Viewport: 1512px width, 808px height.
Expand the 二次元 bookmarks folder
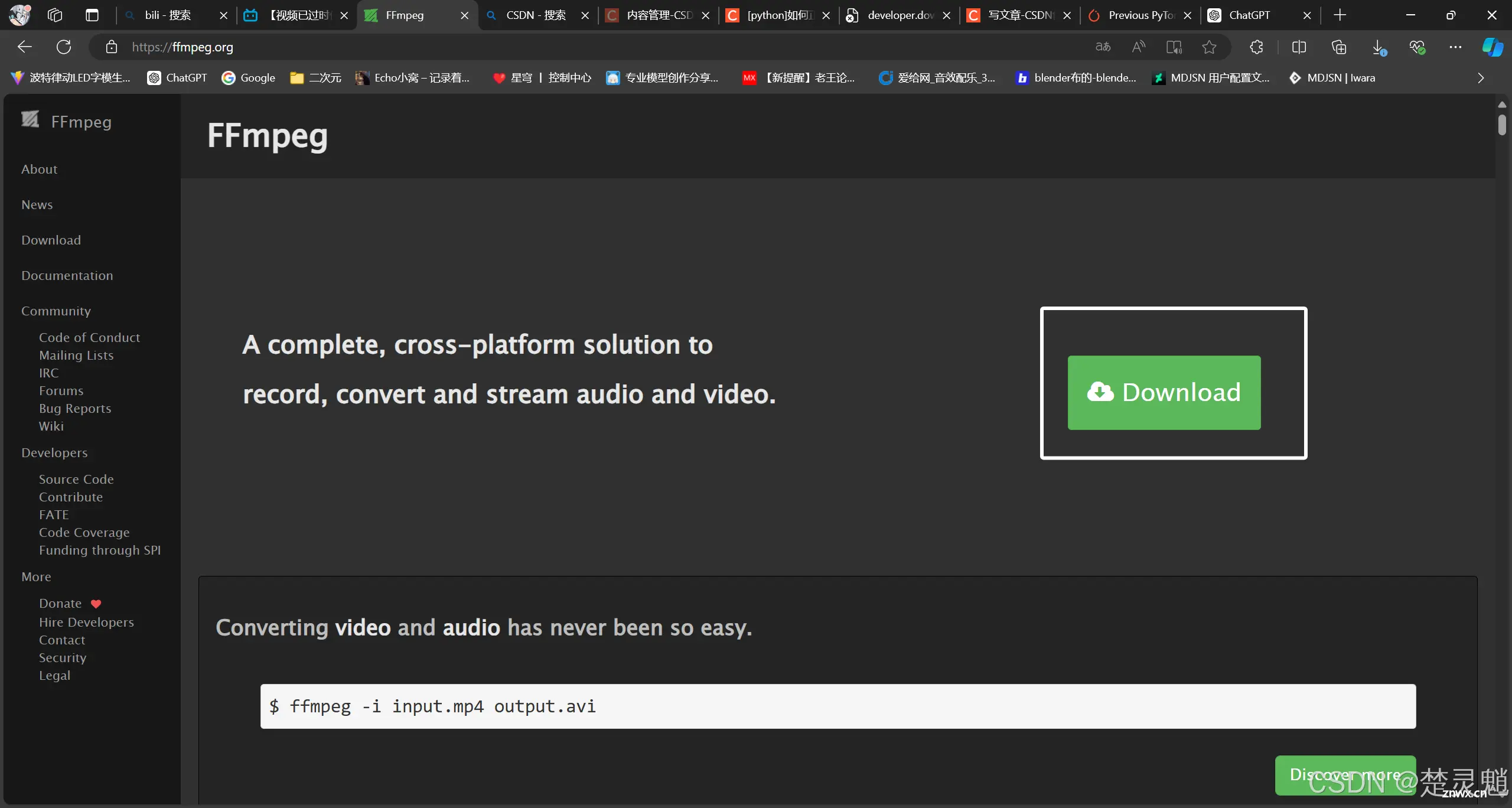316,77
